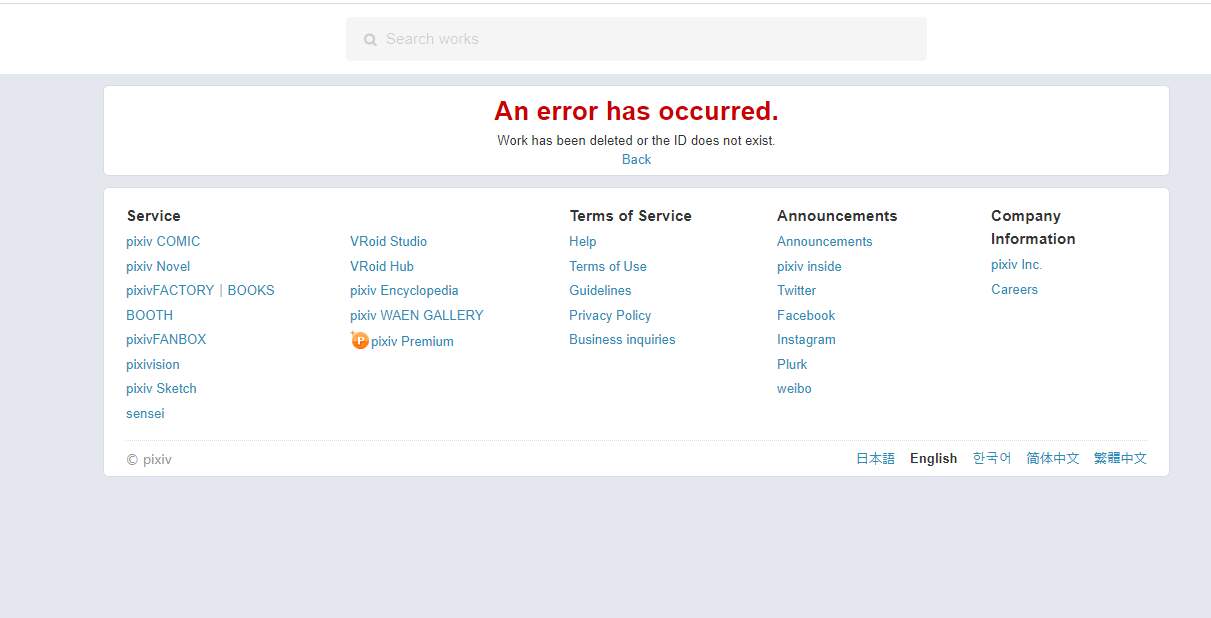Switch language to 한국어

tap(992, 459)
